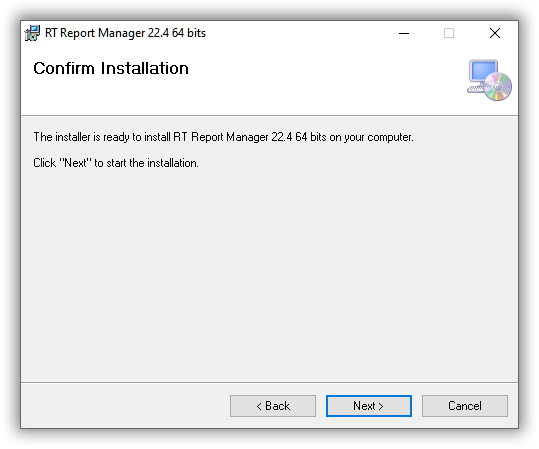This screenshot has width=539, height=449.
Task: Click the blue monitor graphic in banner
Action: point(484,71)
